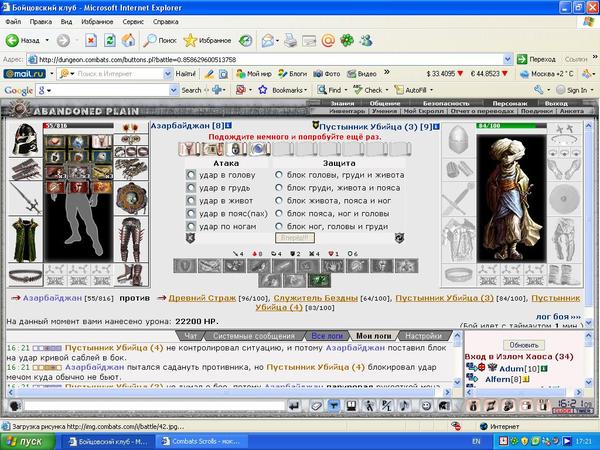Open the Google toolbar wrench settings dropdown
The width and height of the screenshot is (600, 450).
tap(548, 90)
